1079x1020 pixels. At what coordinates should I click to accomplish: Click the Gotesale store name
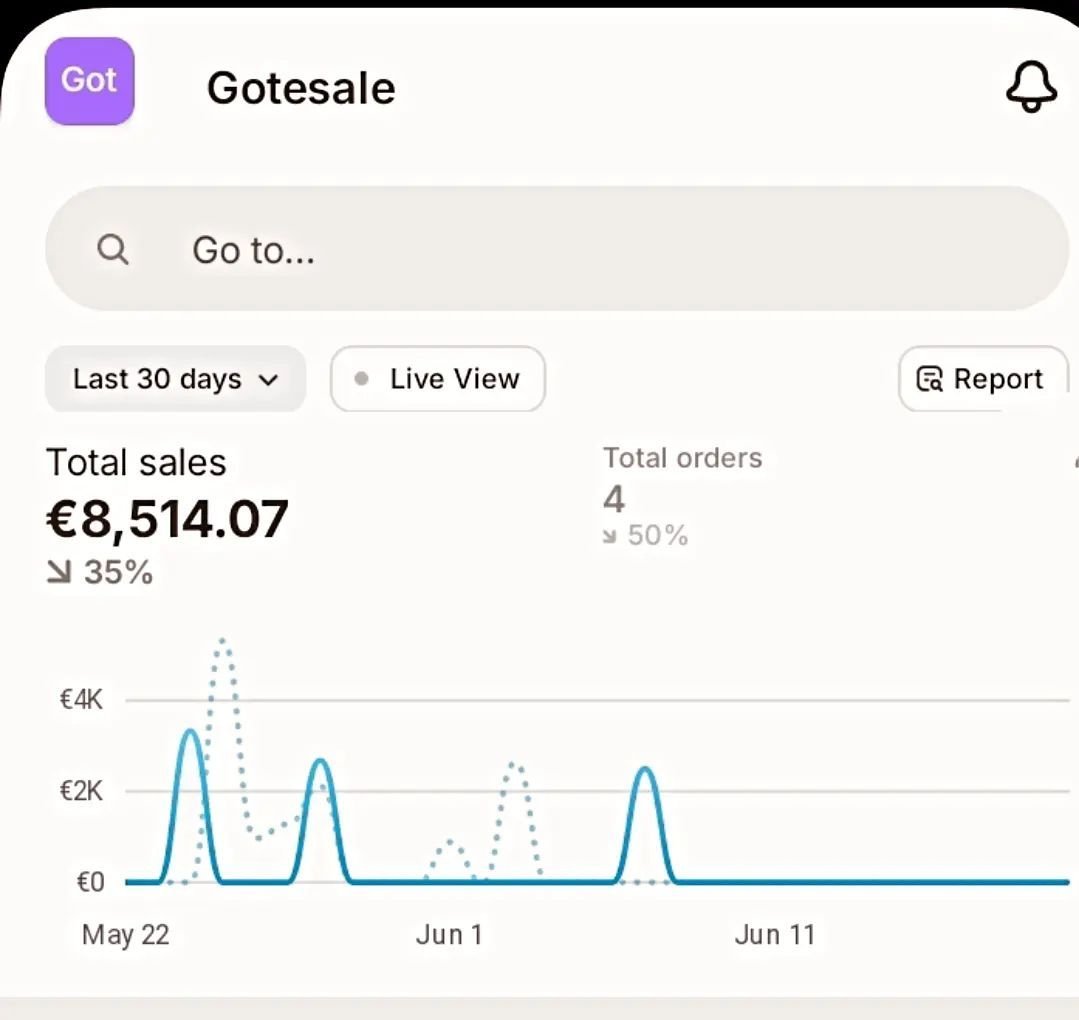[x=301, y=88]
